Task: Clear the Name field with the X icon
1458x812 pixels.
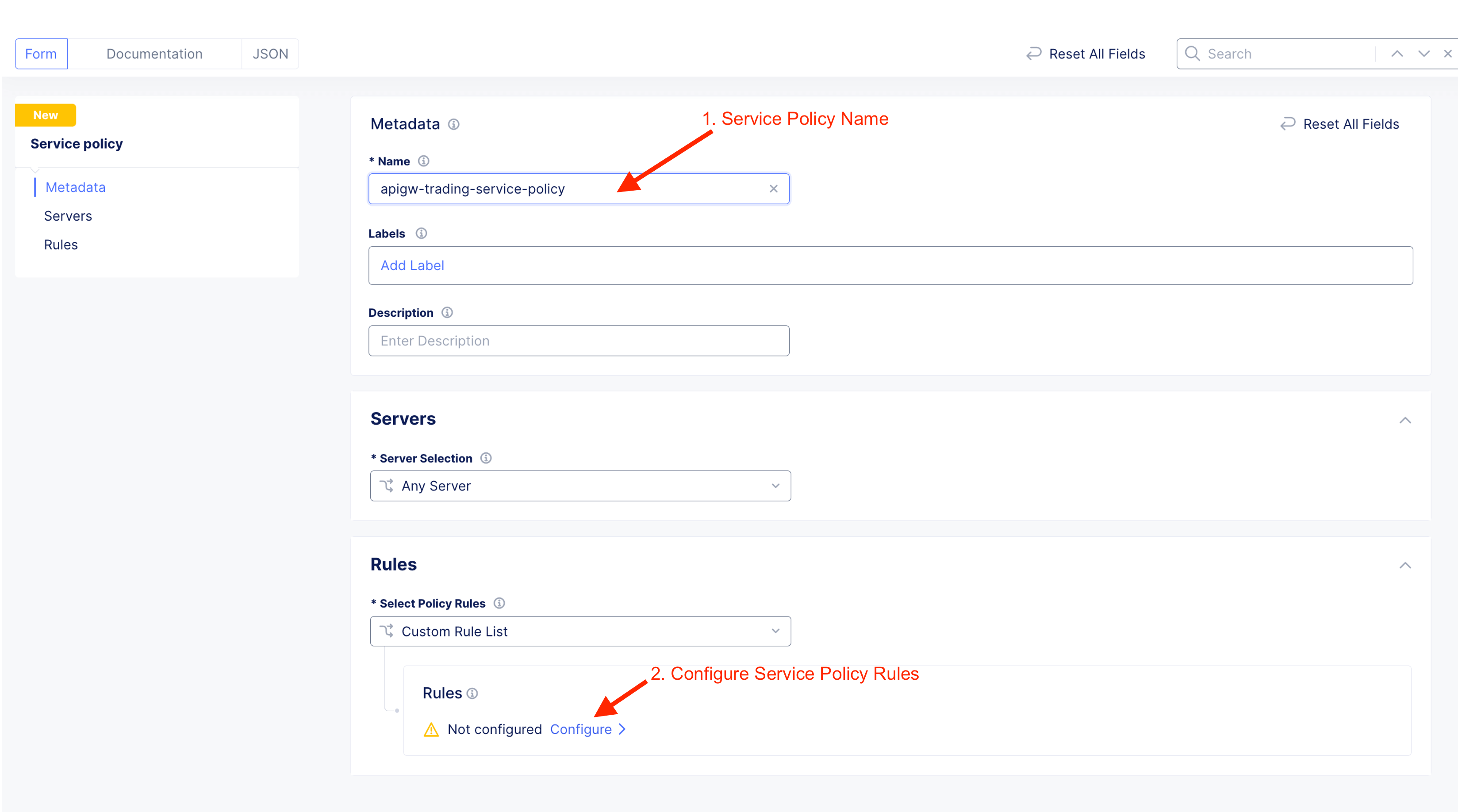Action: tap(773, 189)
